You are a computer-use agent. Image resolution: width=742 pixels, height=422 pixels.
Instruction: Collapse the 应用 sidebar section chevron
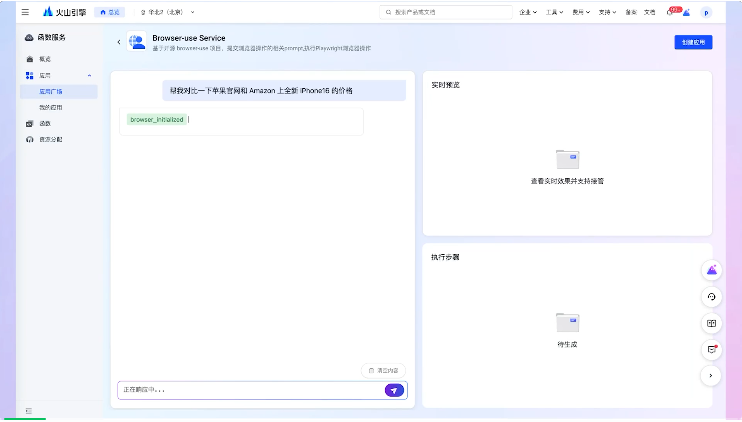89,76
